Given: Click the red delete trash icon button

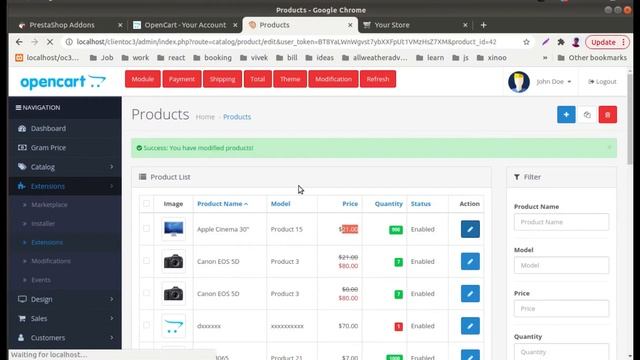Looking at the screenshot, I should pos(608,115).
